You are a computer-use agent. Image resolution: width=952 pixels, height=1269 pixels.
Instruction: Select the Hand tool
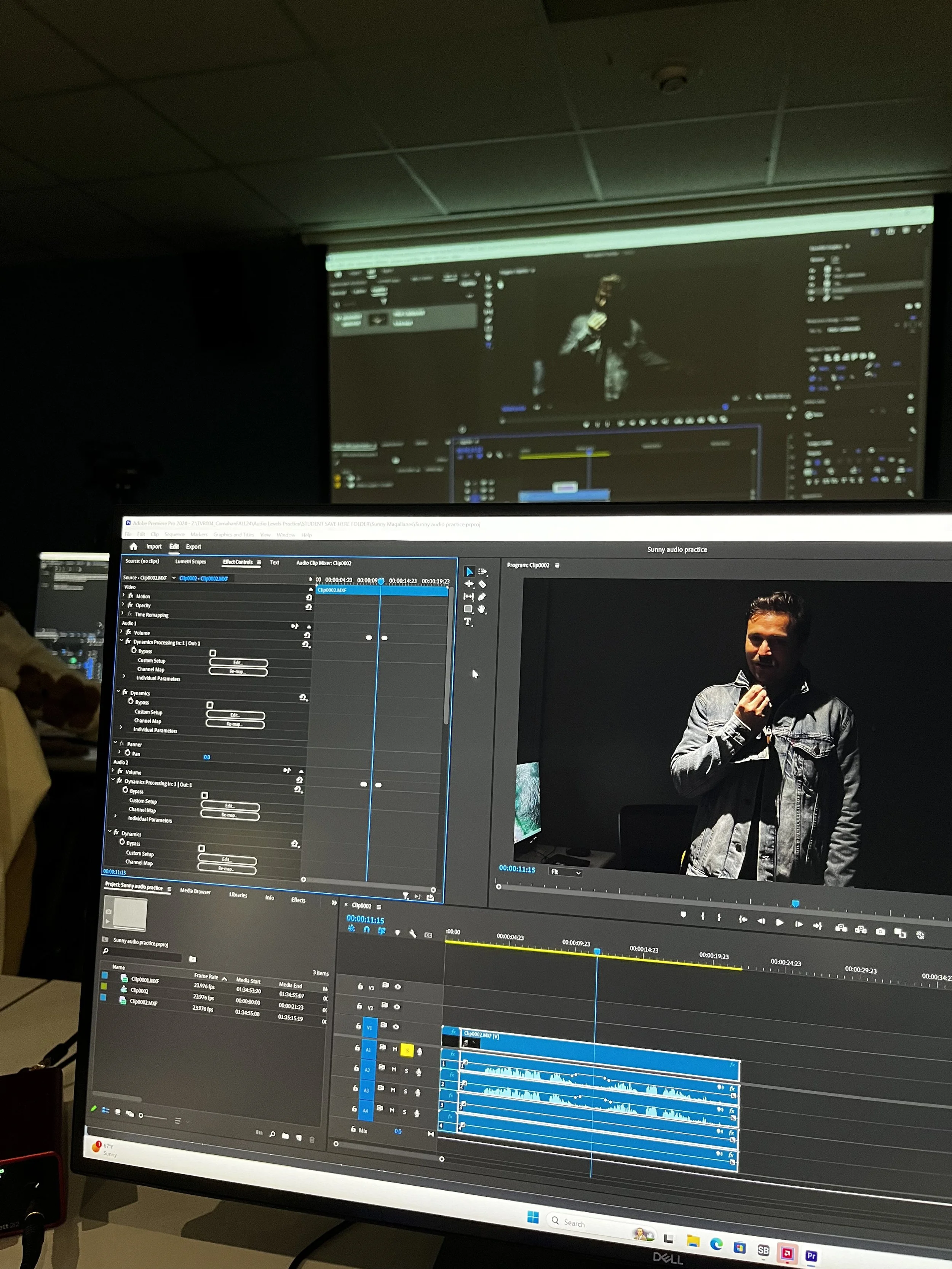[x=482, y=609]
